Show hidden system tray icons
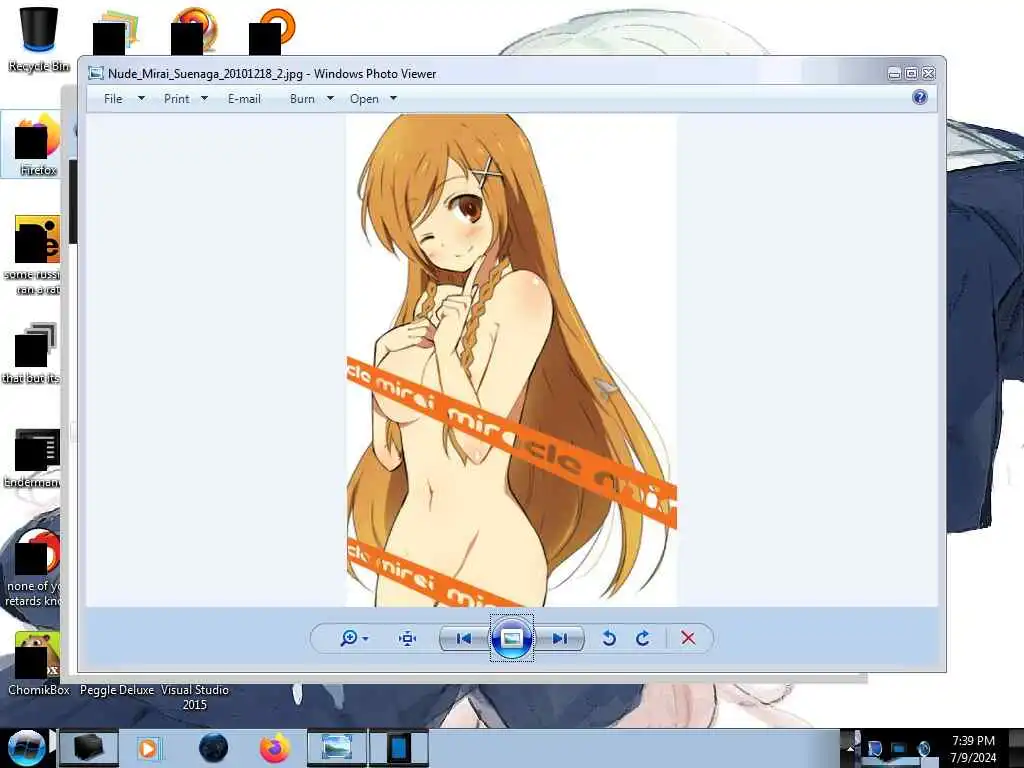 coord(851,748)
